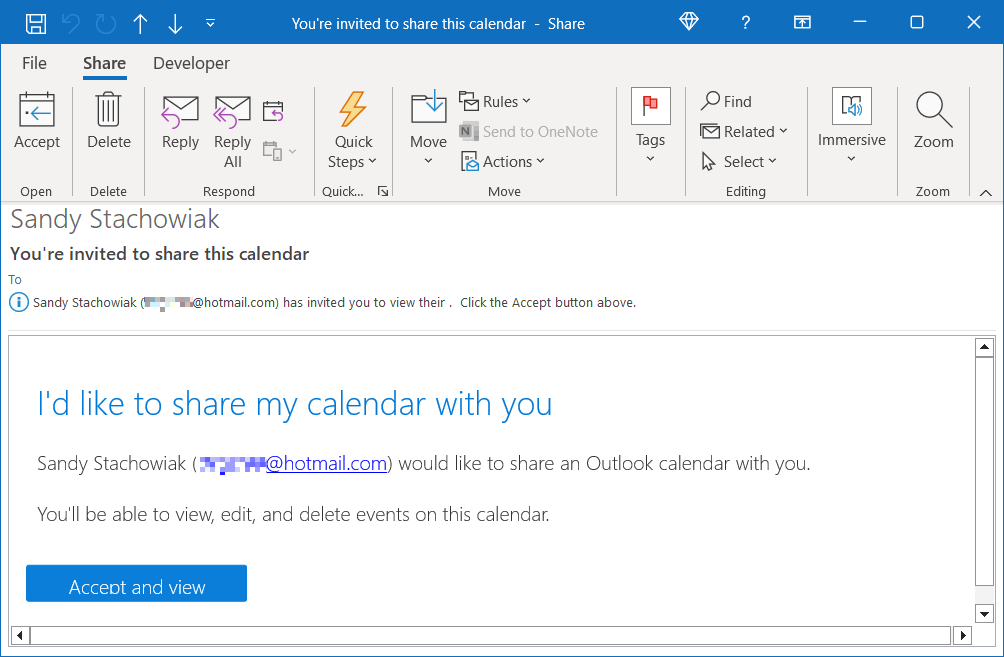Click the Accept calendar icon in ribbon
The width and height of the screenshot is (1004, 657).
click(37, 112)
